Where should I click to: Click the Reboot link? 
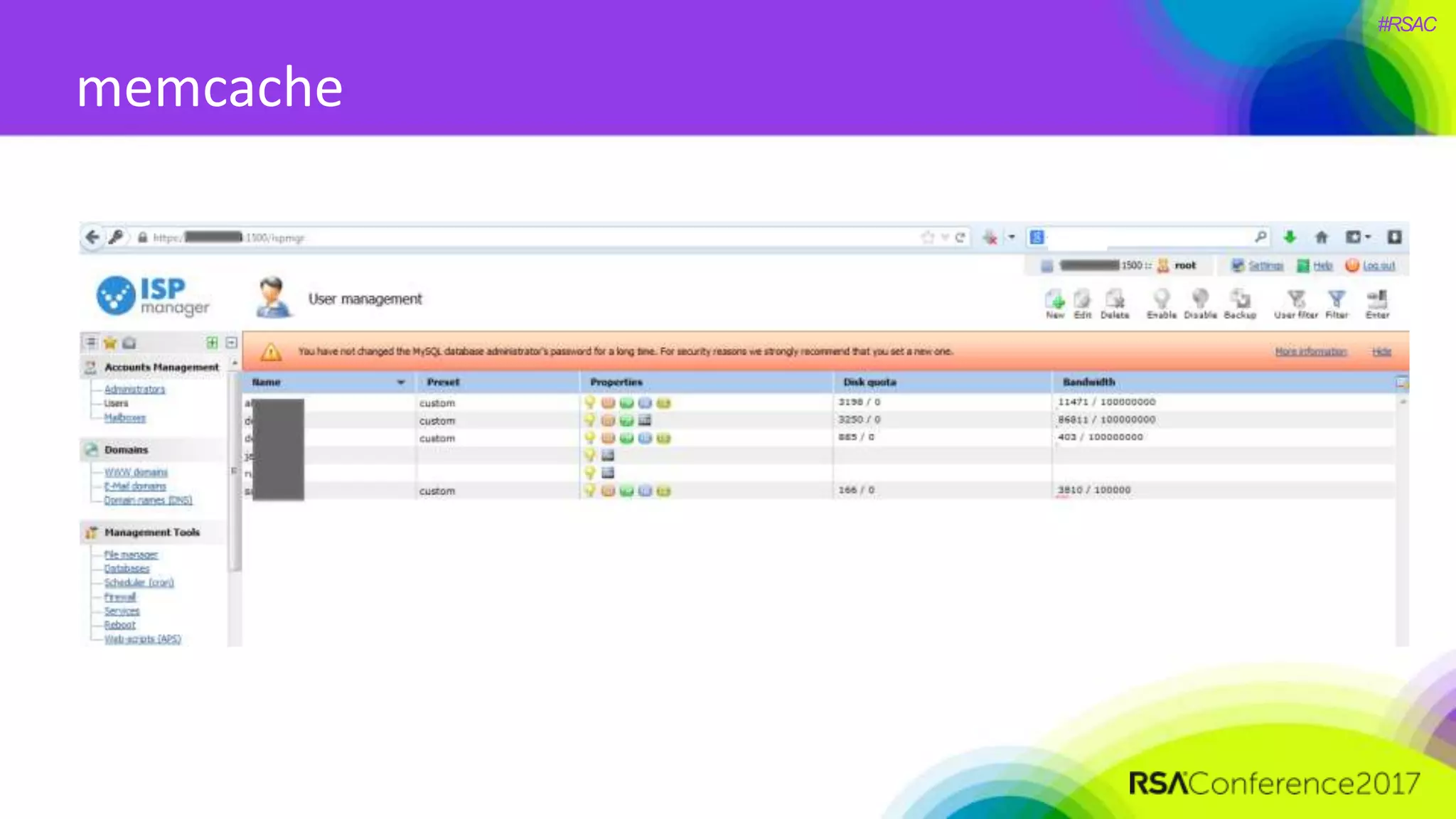(x=119, y=625)
